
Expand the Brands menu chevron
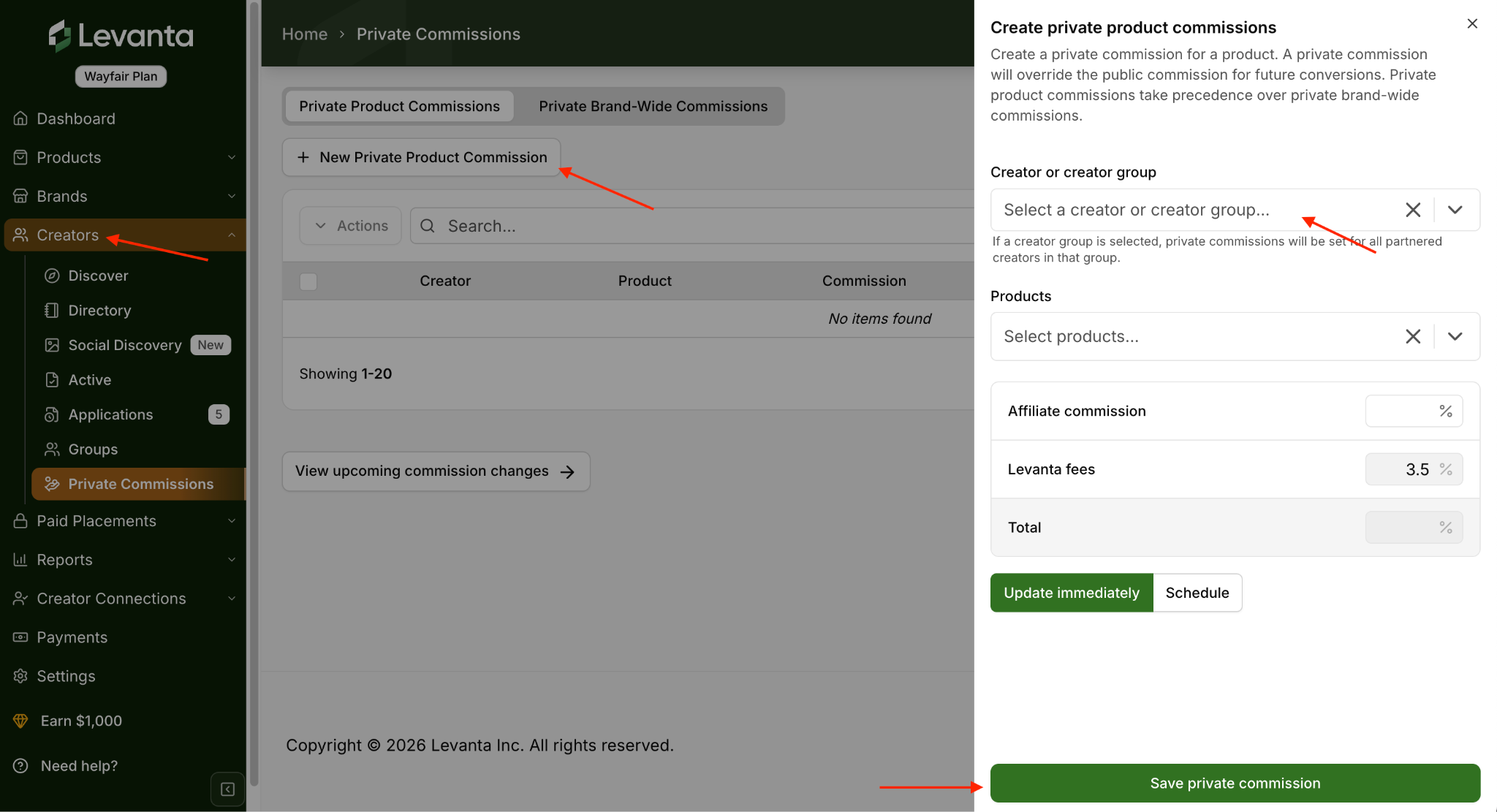[232, 196]
